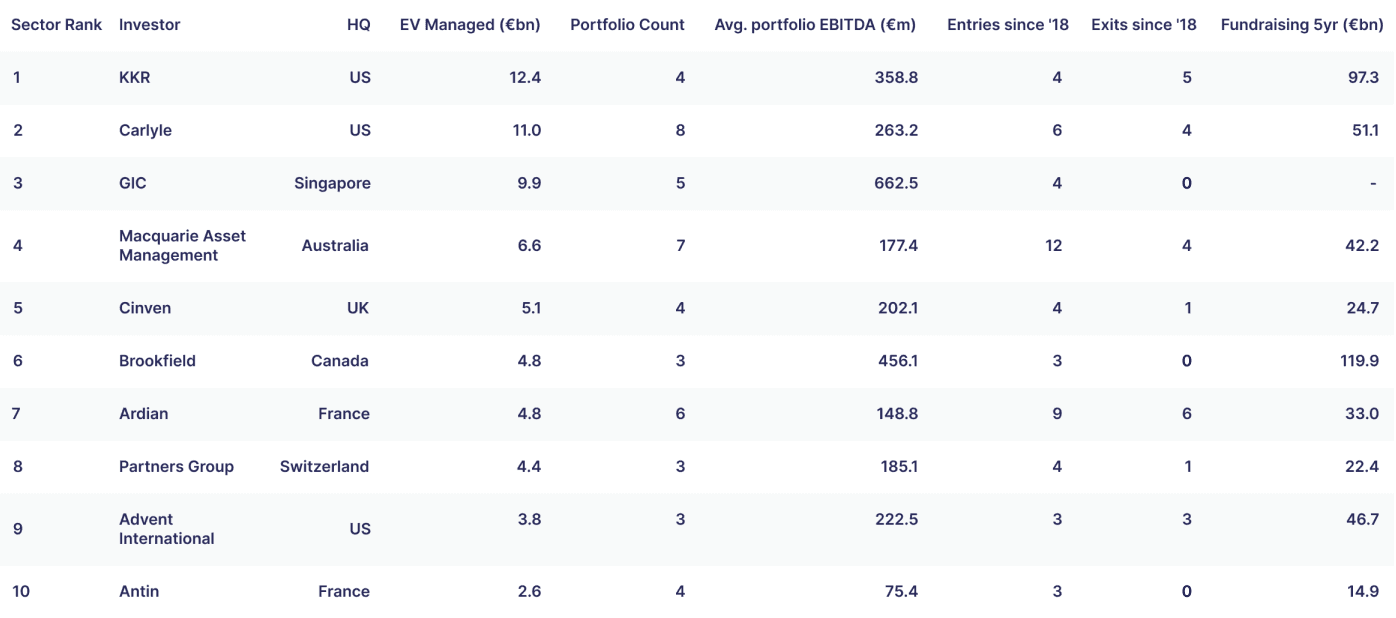1396x618 pixels.
Task: Select the GIC investor name
Action: [132, 183]
